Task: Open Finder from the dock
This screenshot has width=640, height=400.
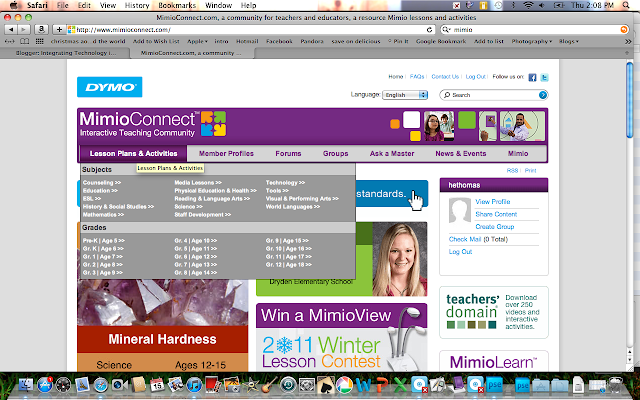Action: pyautogui.click(x=26, y=384)
